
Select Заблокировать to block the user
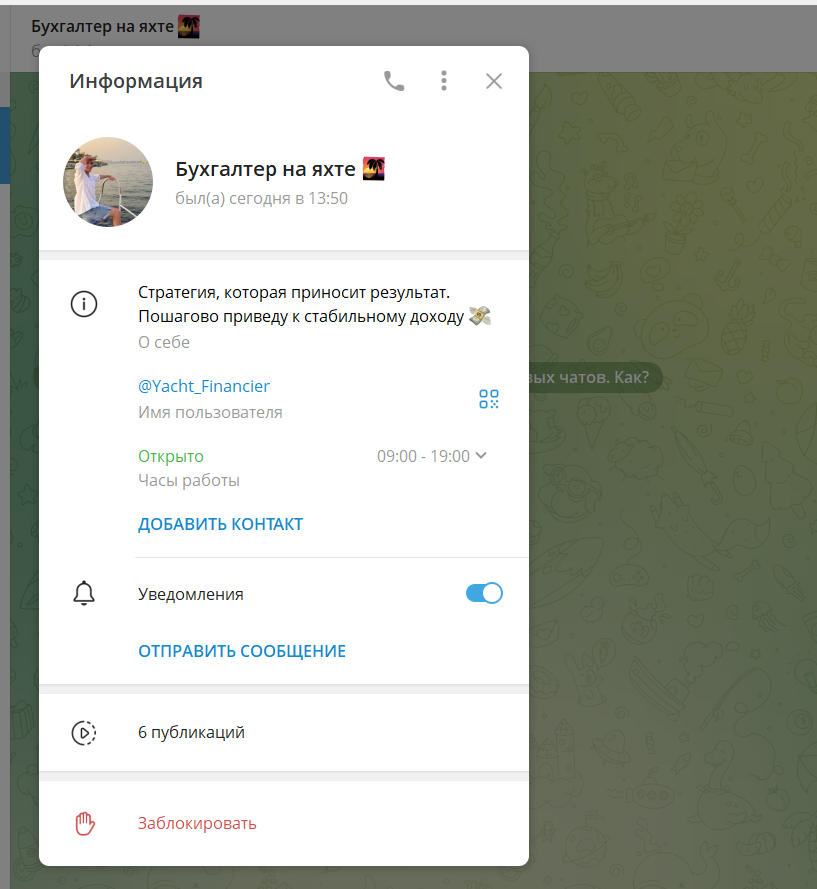(196, 823)
